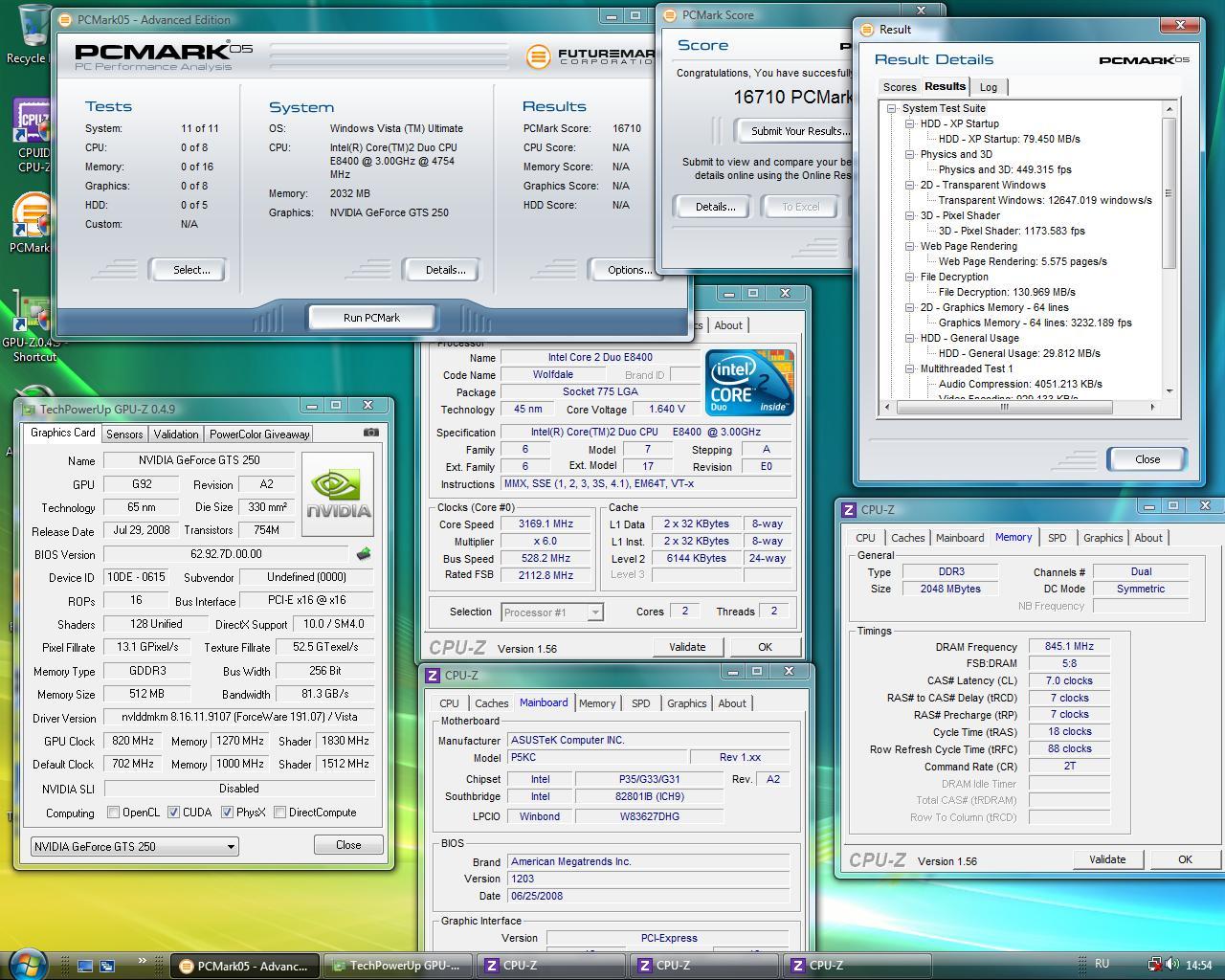Collapse the HDD - General Usage node
The width and height of the screenshot is (1225, 980).
pos(910,339)
